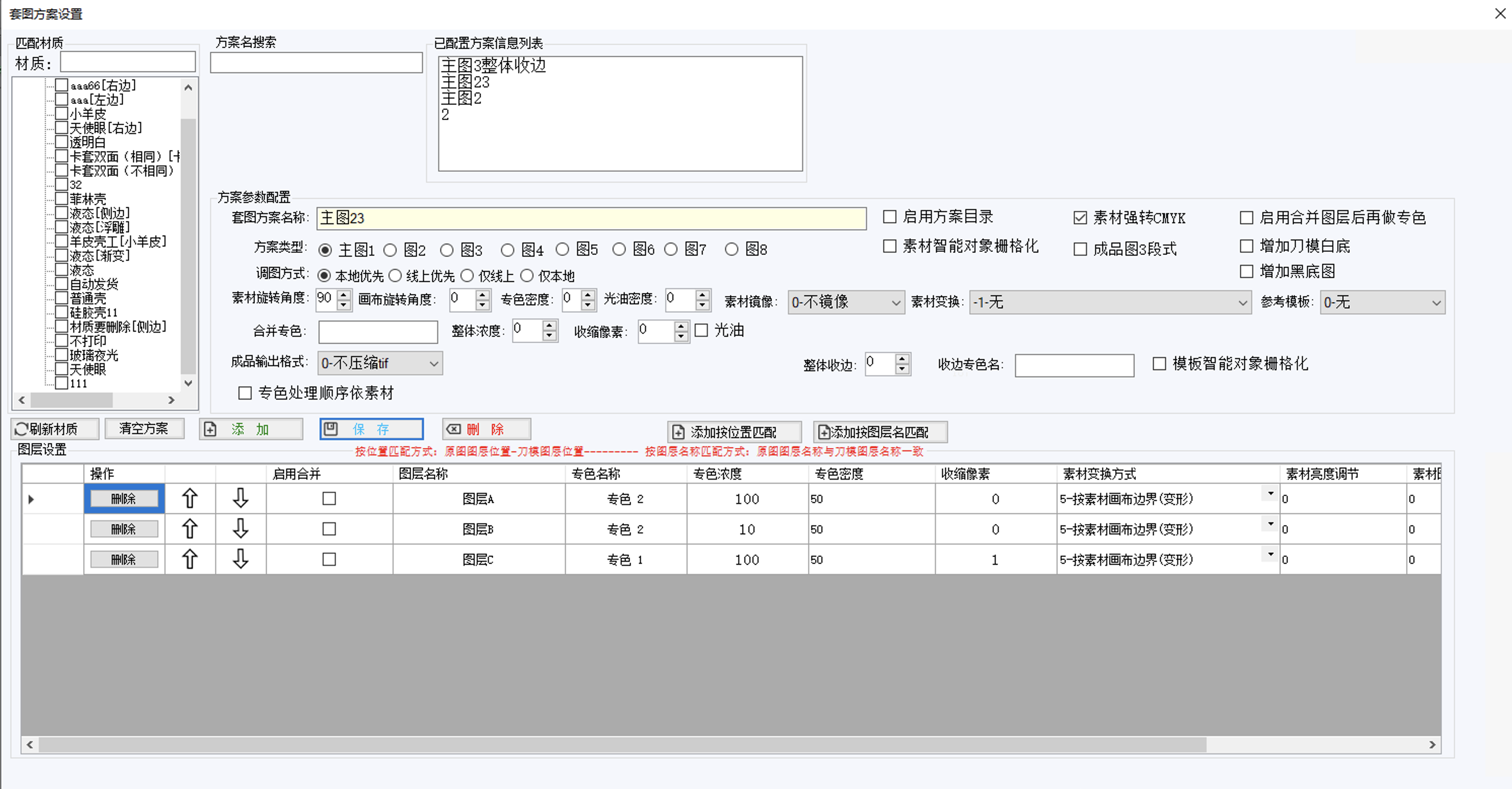The image size is (1512, 789).
Task: Click the 清空方案 button
Action: 144,428
